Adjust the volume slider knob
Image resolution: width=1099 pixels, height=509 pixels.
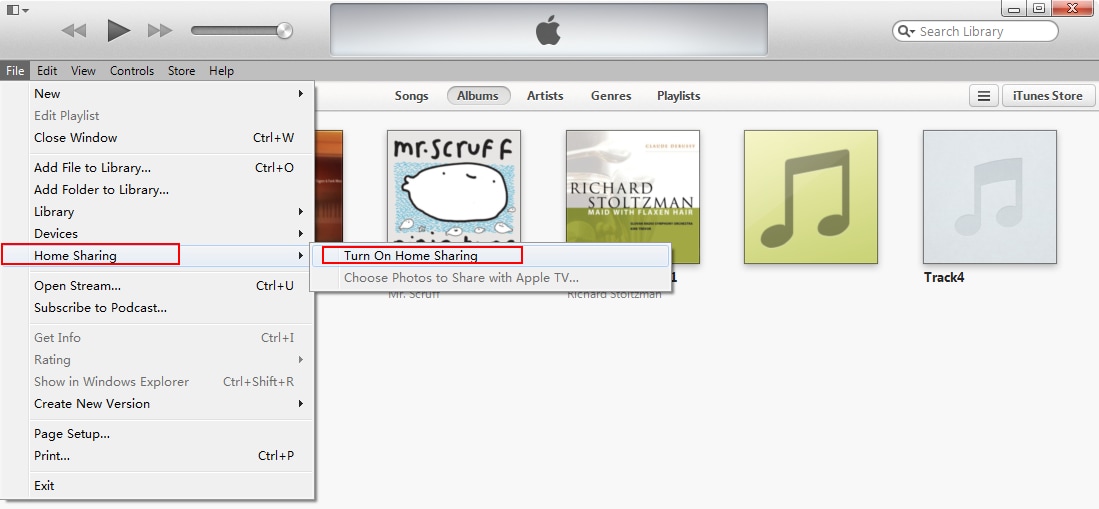(284, 31)
